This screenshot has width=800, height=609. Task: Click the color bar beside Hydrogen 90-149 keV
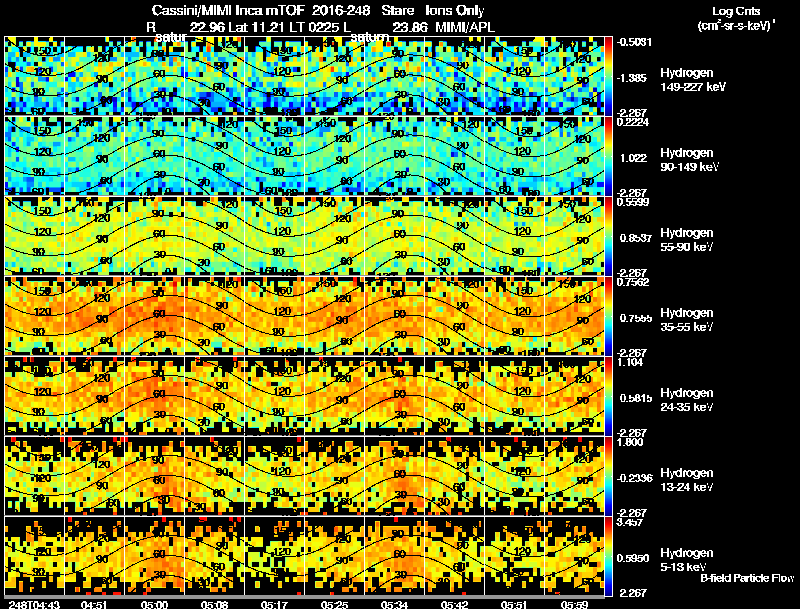click(608, 156)
